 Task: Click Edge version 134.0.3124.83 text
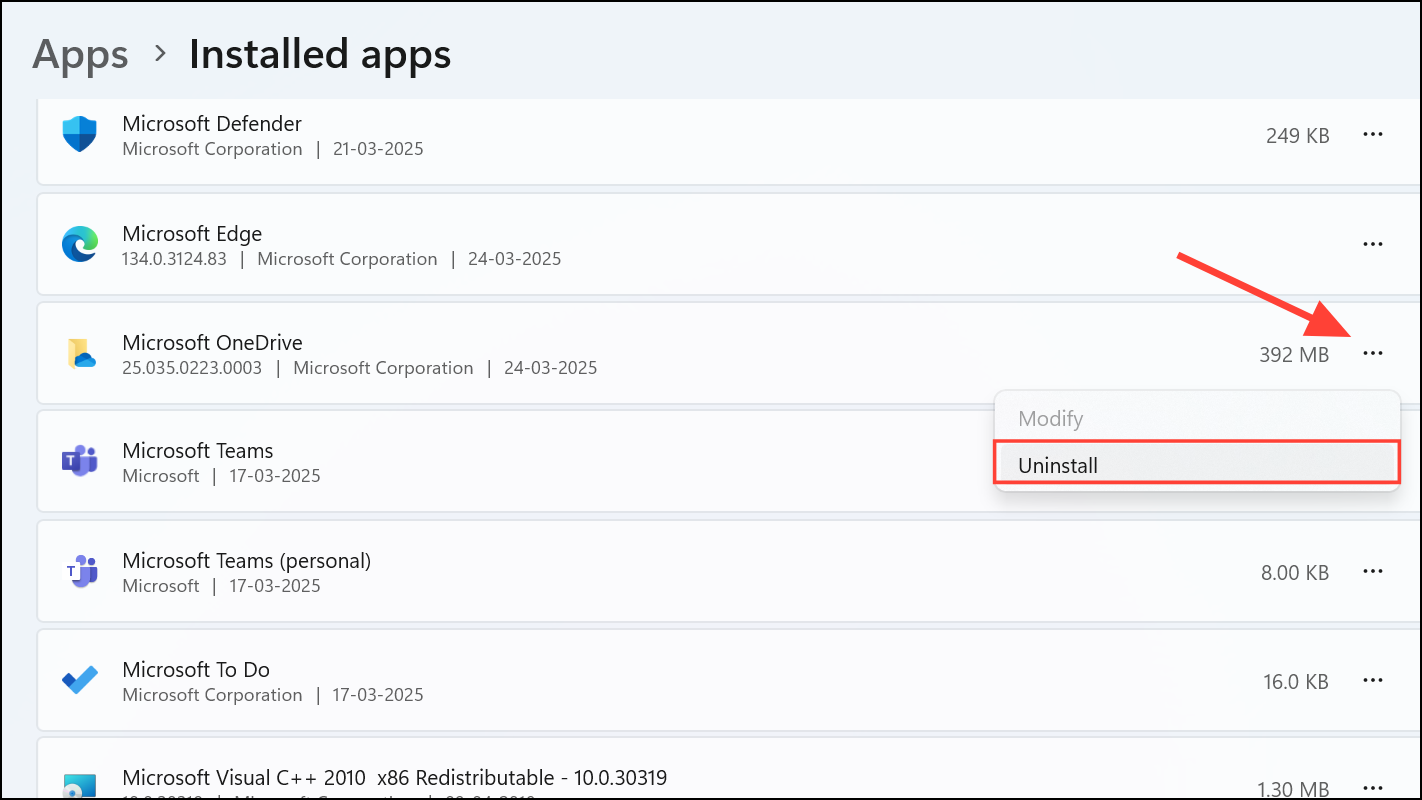pos(175,259)
